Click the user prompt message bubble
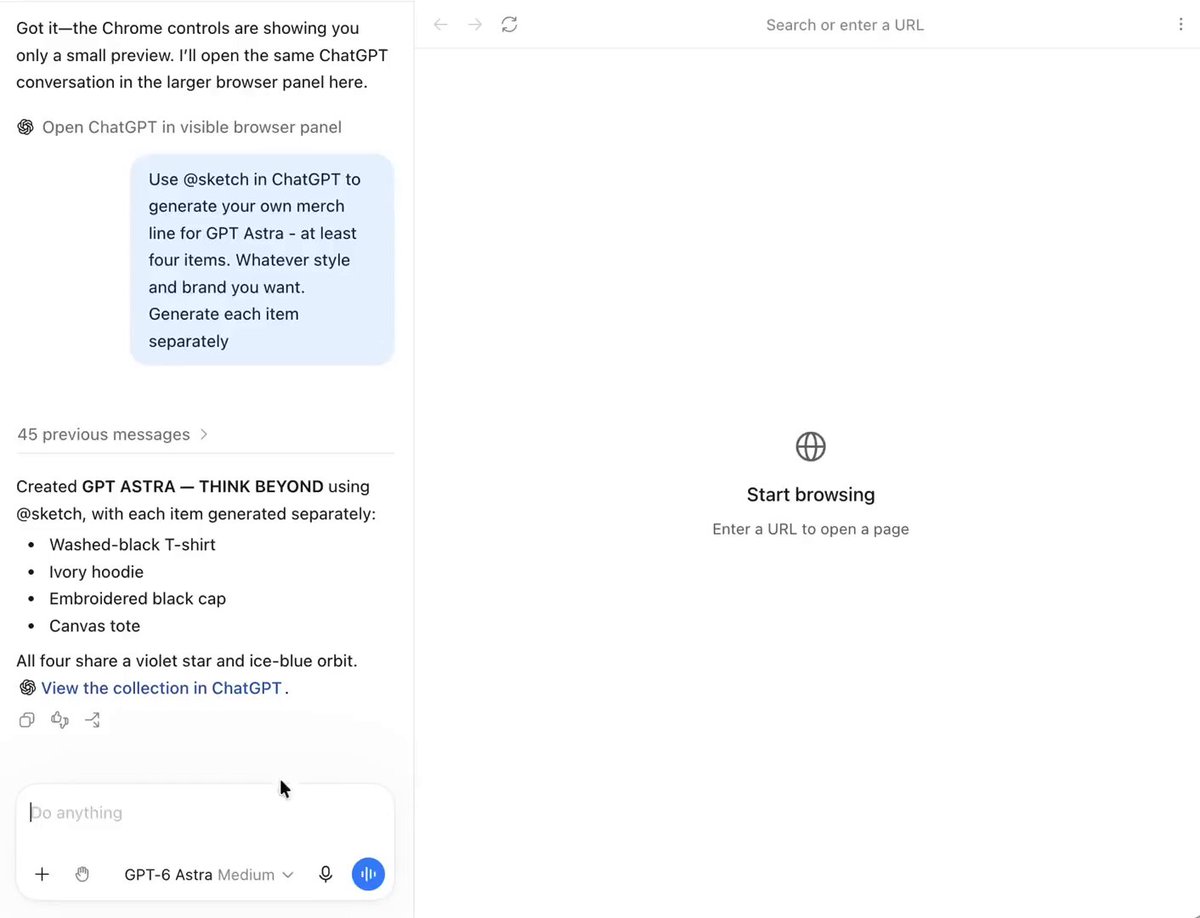 262,260
